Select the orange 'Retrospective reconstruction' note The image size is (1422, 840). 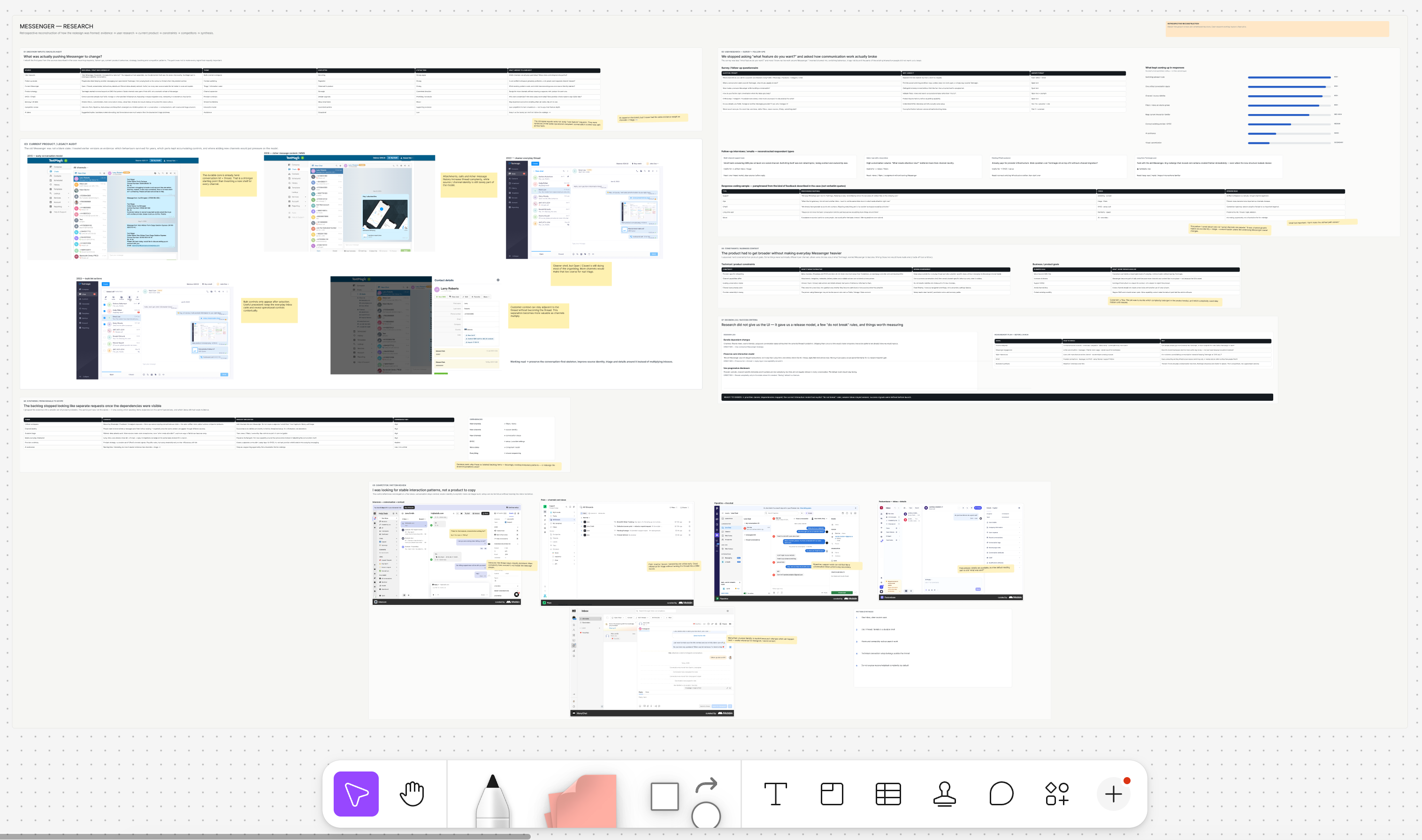tap(1277, 29)
